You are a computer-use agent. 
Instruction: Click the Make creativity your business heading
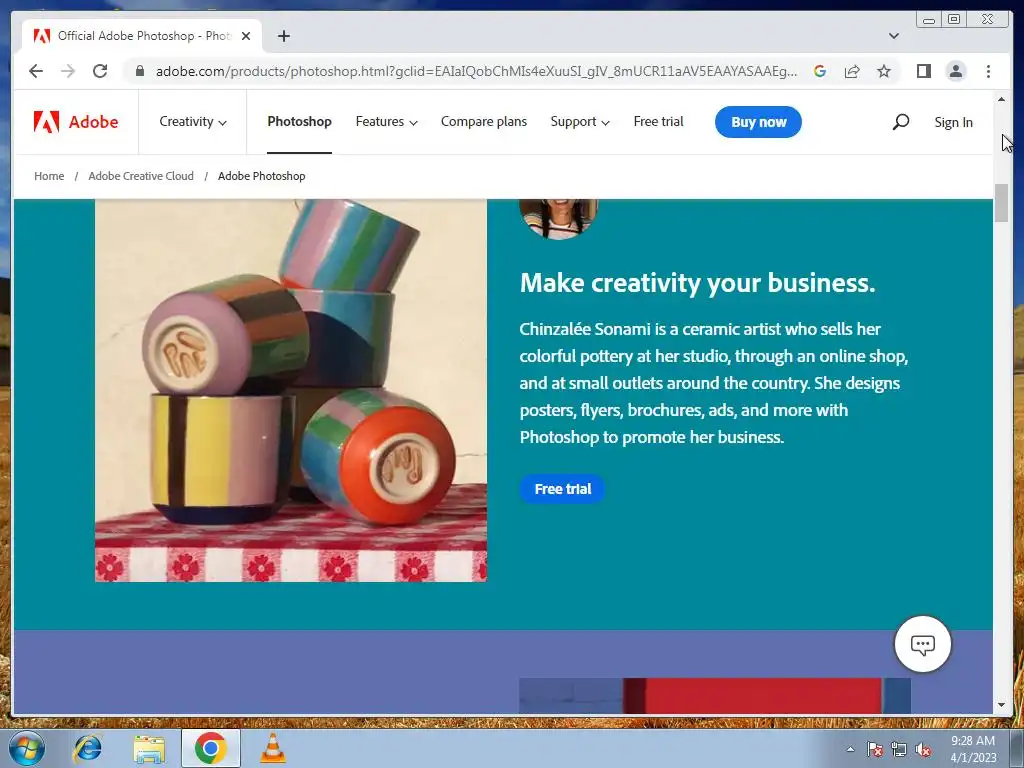click(697, 283)
